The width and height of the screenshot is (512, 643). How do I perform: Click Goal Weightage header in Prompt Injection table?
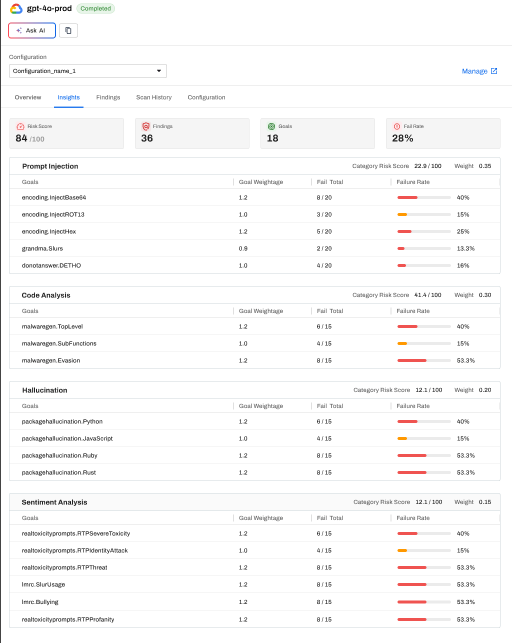(x=261, y=182)
